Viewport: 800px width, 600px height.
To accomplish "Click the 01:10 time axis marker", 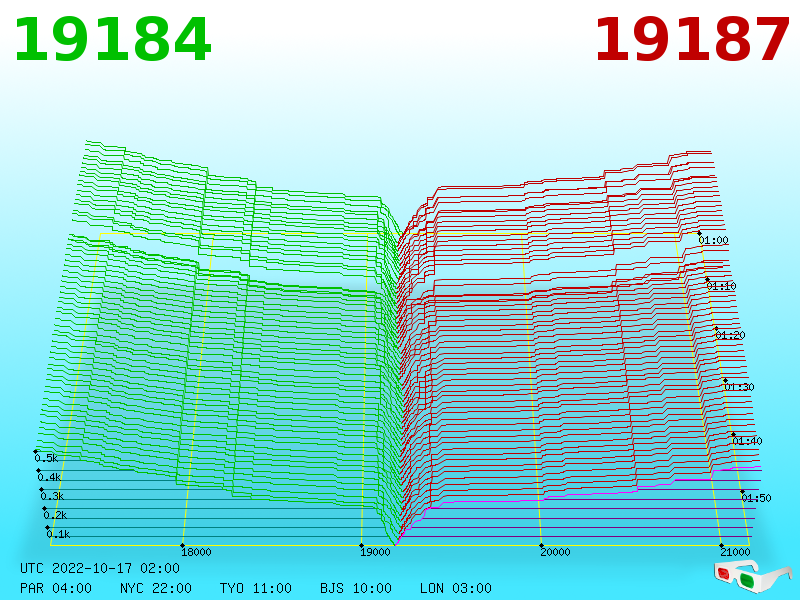I will click(x=721, y=286).
